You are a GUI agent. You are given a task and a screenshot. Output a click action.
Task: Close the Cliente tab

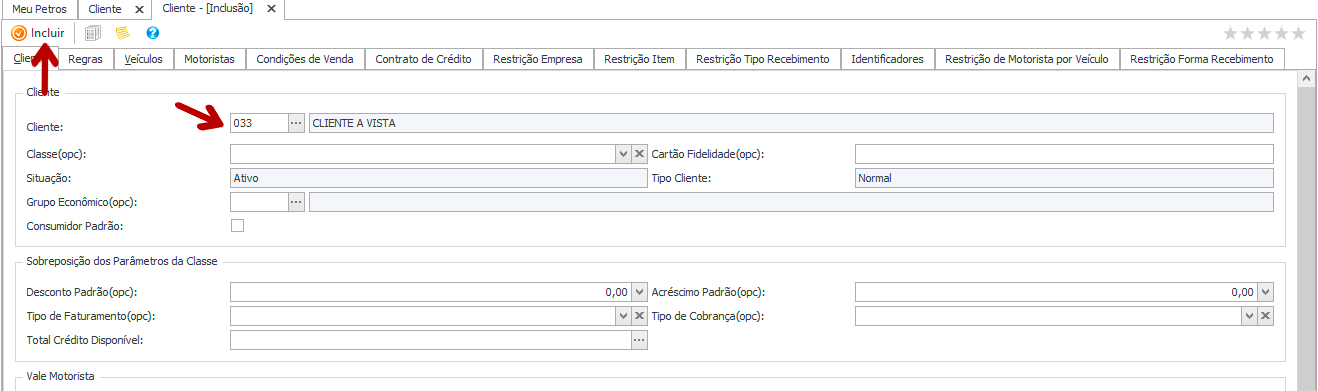[x=139, y=9]
